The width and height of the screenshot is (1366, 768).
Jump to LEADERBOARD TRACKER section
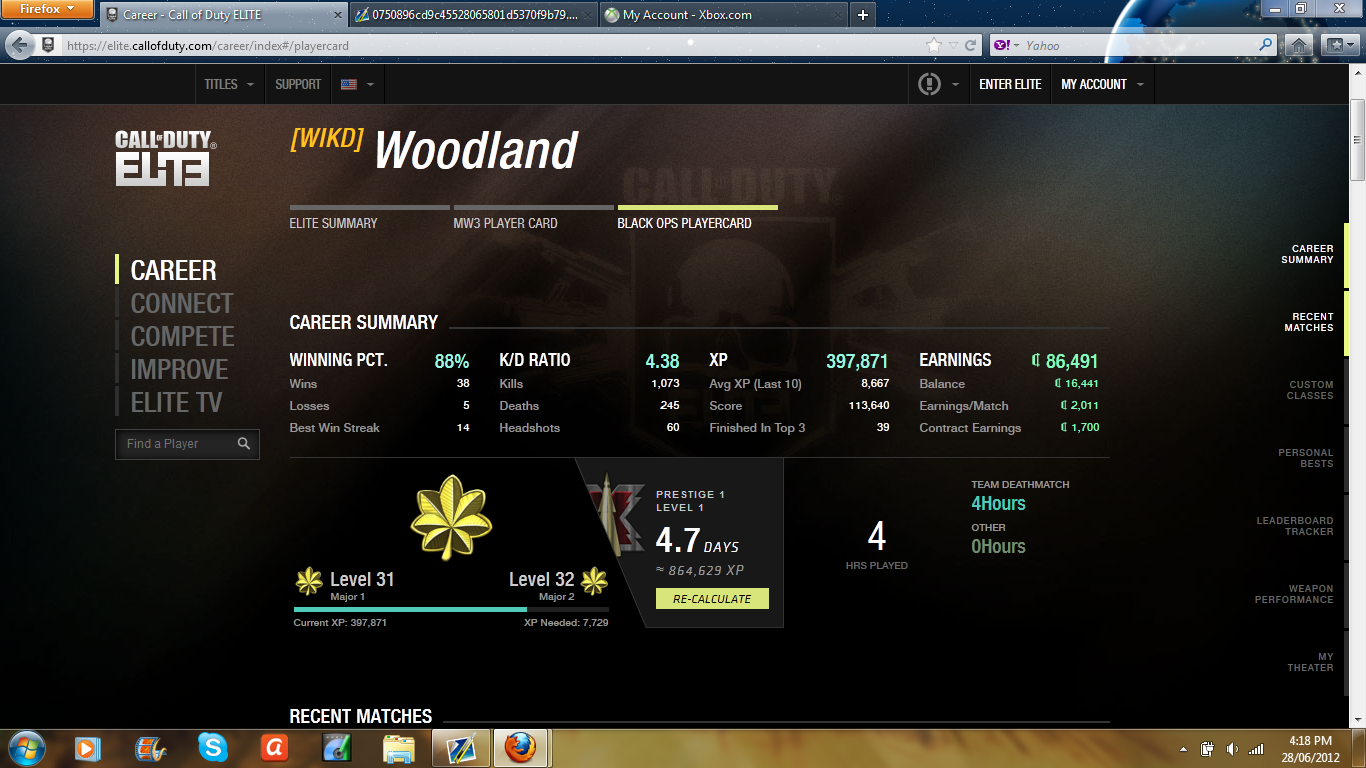tap(1295, 526)
